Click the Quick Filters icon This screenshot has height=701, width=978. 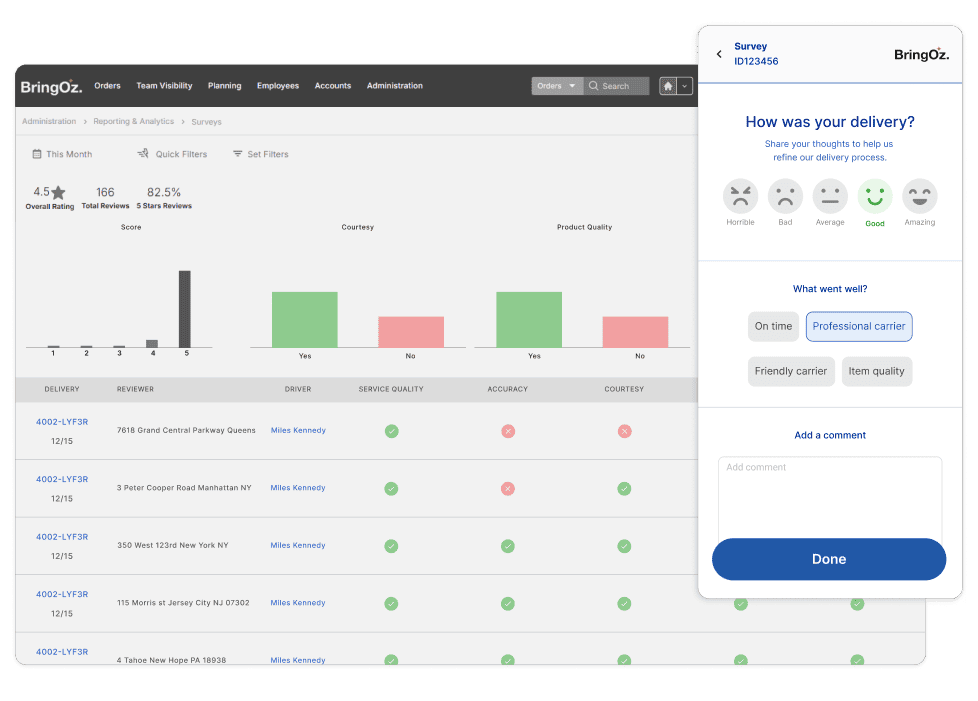(x=143, y=153)
